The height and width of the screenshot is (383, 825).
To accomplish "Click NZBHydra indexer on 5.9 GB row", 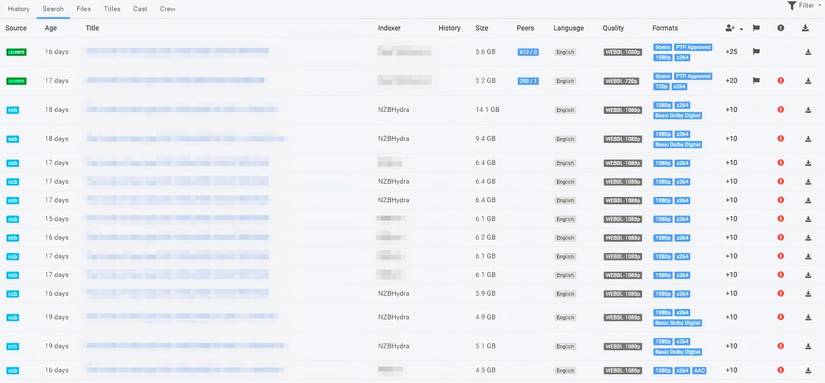I will [x=394, y=294].
